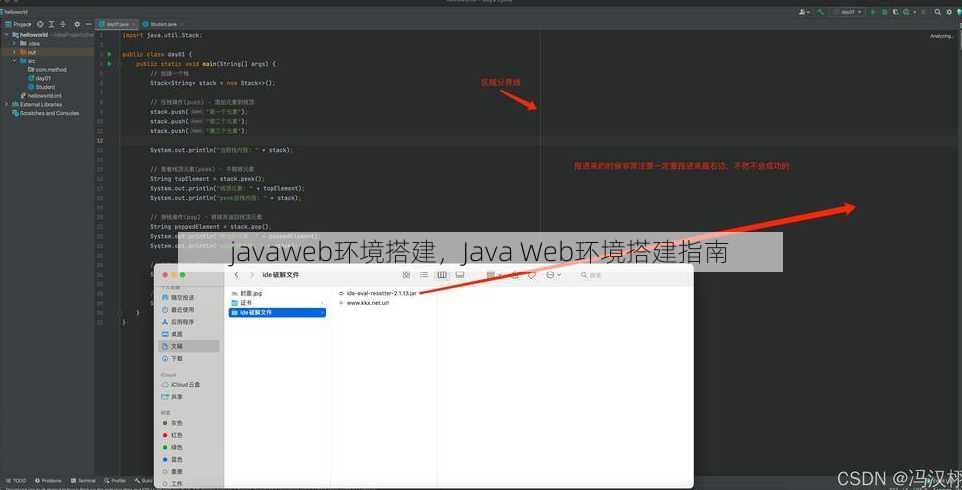Viewport: 962px width, 490px height.
Task: Select the 红色 red tag in Finder sidebar
Action: [x=189, y=435]
